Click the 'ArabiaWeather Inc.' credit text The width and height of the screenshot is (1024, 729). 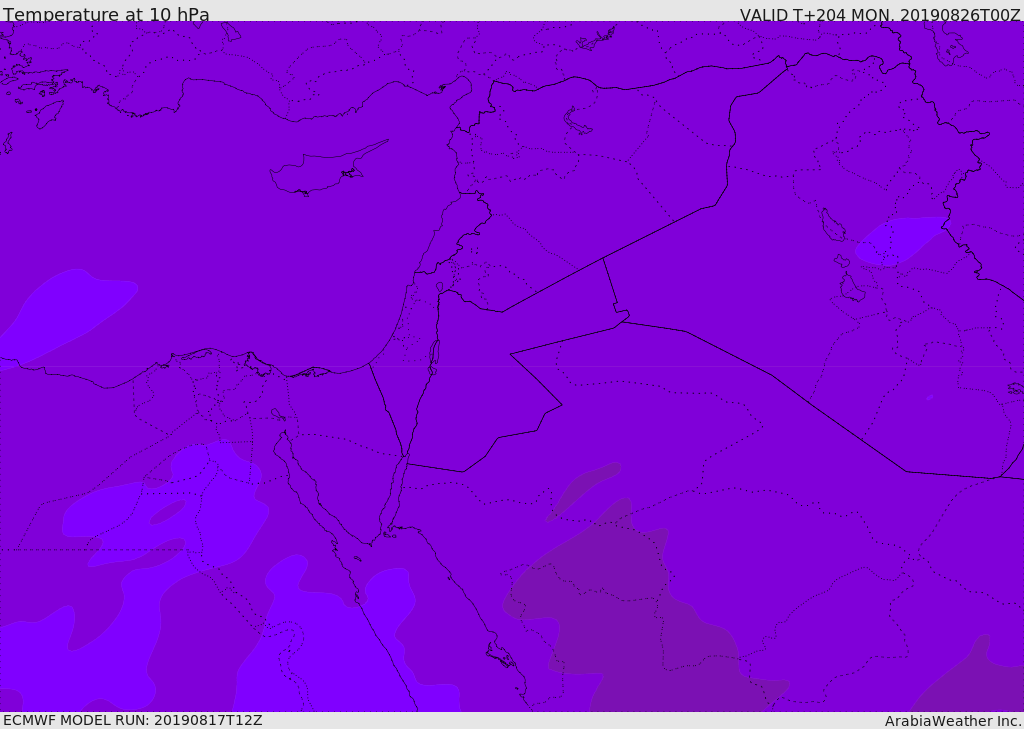coord(953,721)
